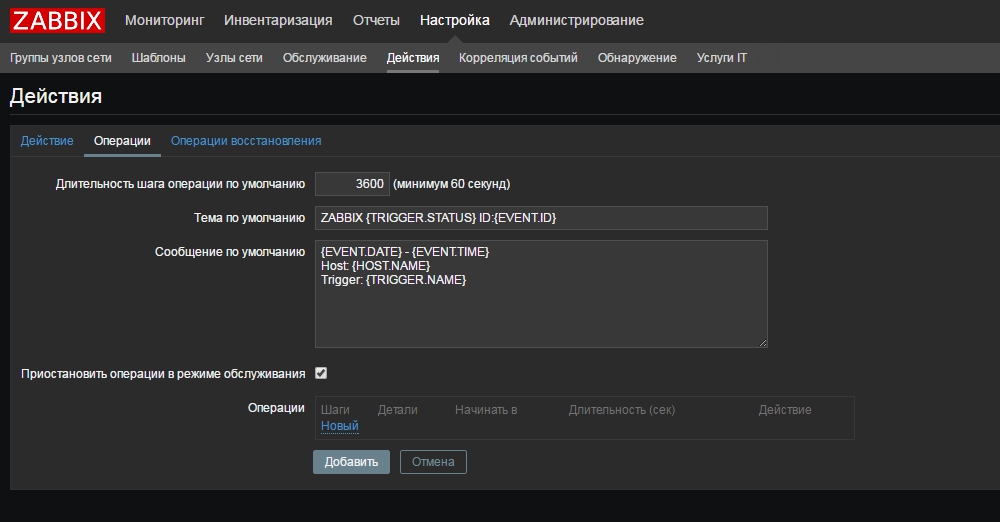The height and width of the screenshot is (522, 1000).
Task: Click the step duration field 3600
Action: coord(352,184)
